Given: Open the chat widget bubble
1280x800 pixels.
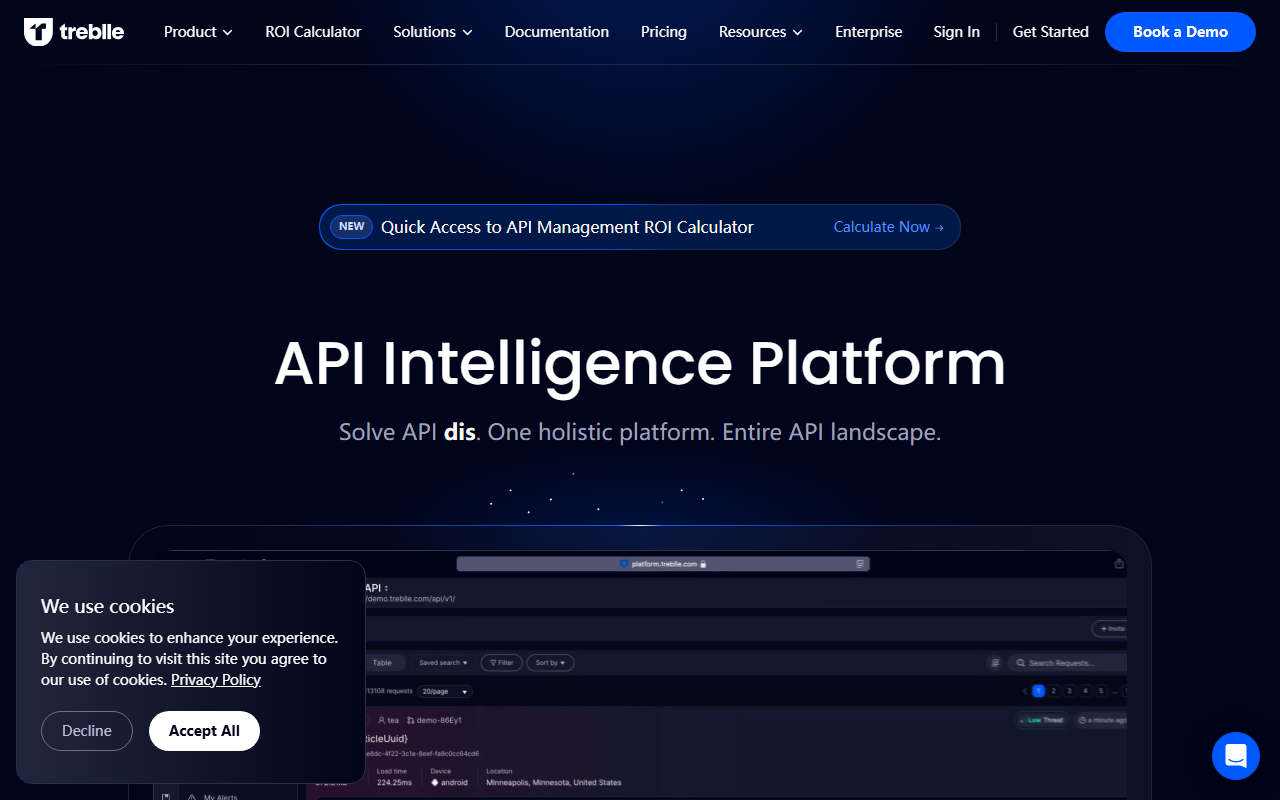Looking at the screenshot, I should 1236,756.
